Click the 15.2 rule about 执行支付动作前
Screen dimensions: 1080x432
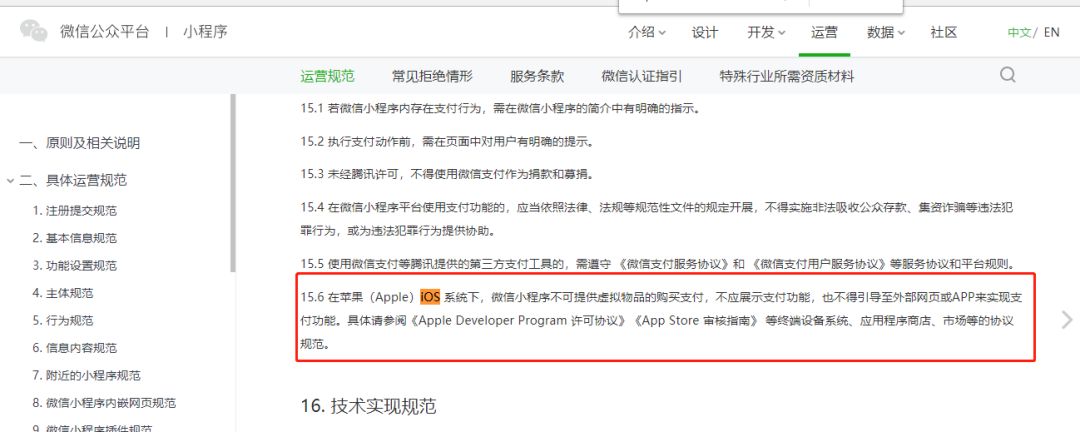[447, 142]
